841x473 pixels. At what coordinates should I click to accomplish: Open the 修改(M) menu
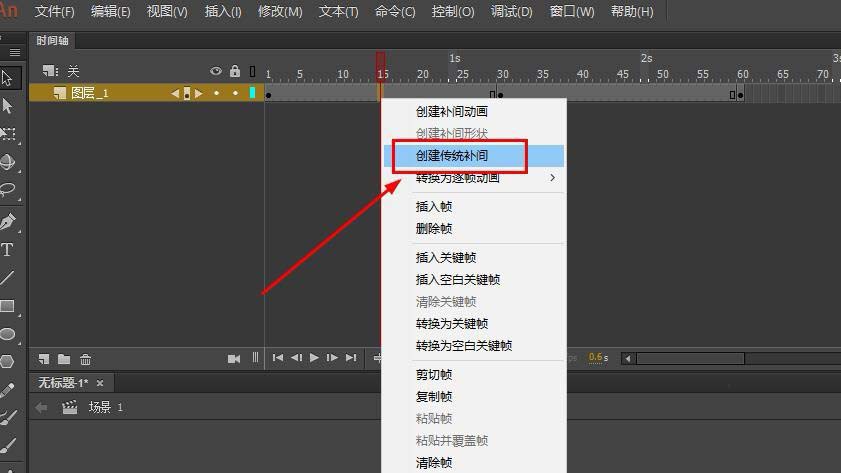(x=280, y=11)
